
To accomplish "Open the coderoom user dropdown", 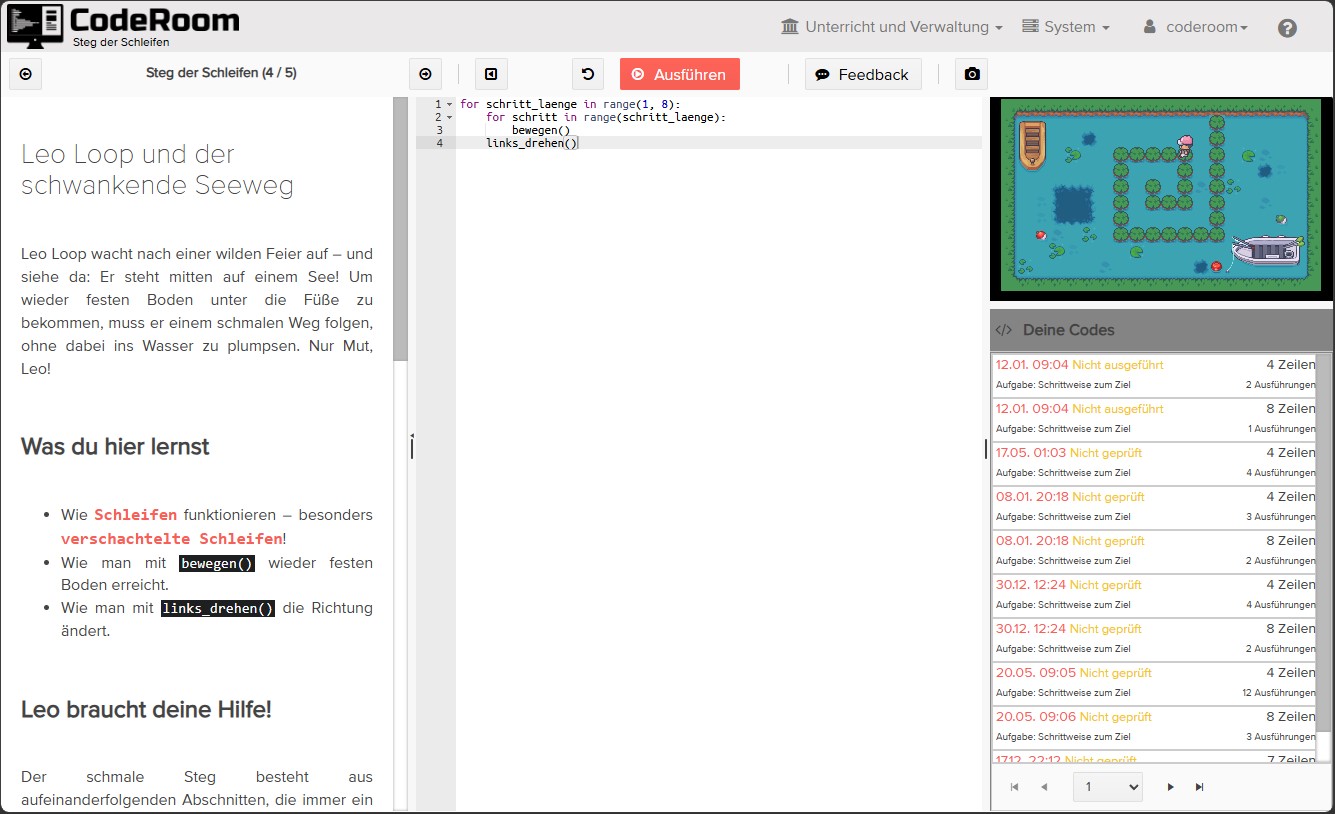I will [1195, 27].
